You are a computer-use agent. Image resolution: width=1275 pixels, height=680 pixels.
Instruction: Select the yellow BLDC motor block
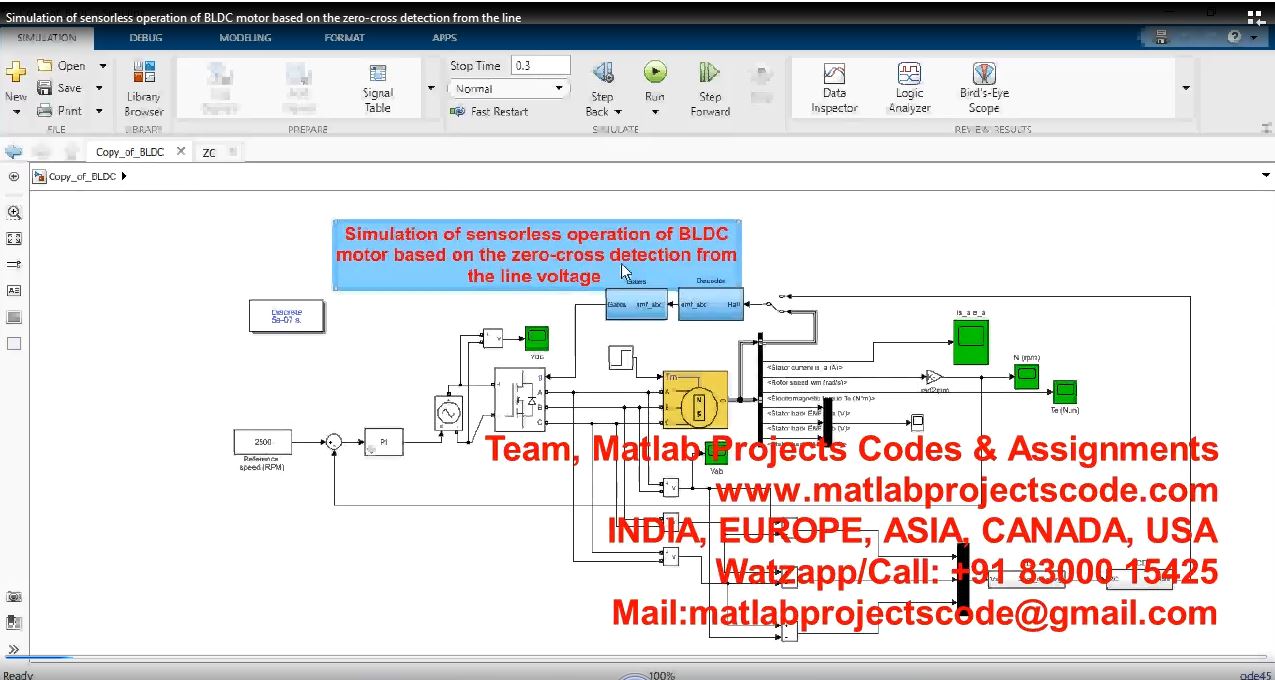pos(695,400)
